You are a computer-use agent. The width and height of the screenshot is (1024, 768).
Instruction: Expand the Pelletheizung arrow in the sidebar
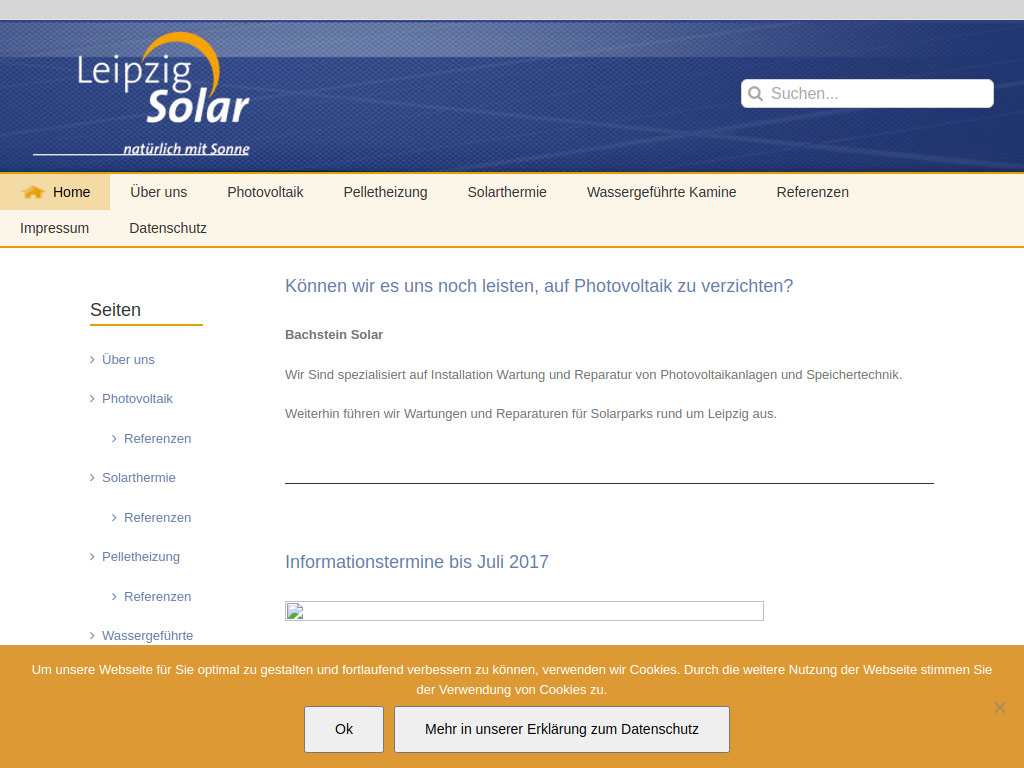coord(91,556)
